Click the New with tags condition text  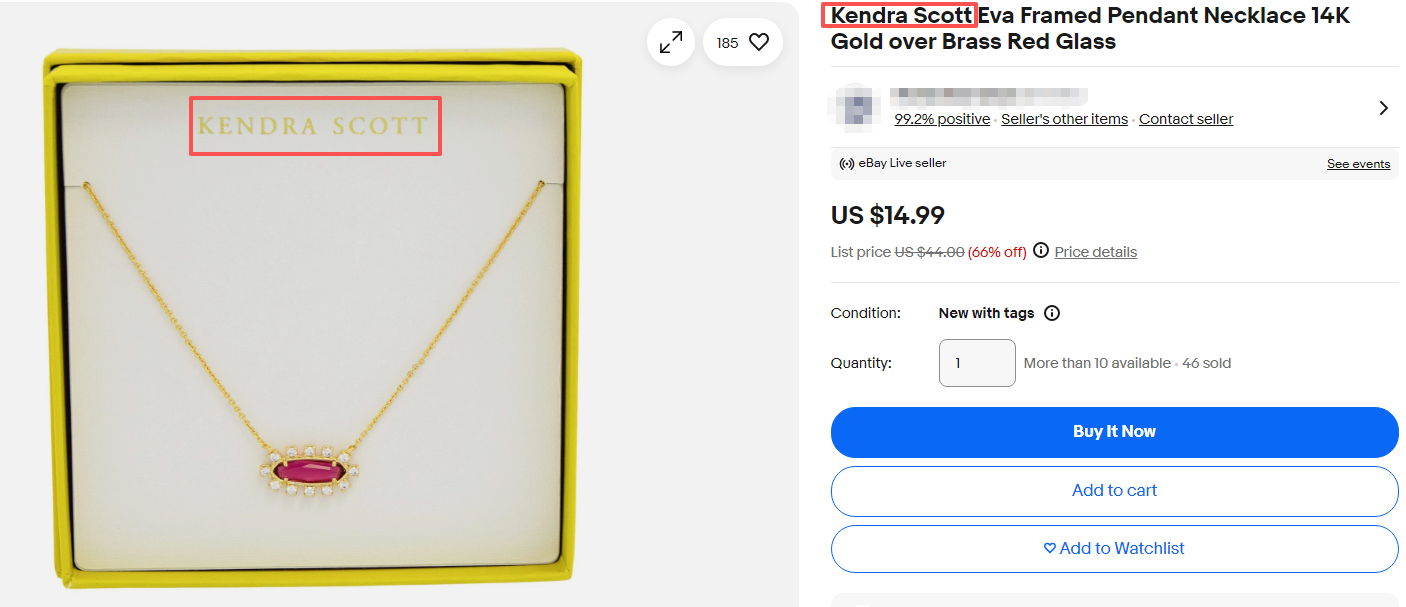[986, 313]
